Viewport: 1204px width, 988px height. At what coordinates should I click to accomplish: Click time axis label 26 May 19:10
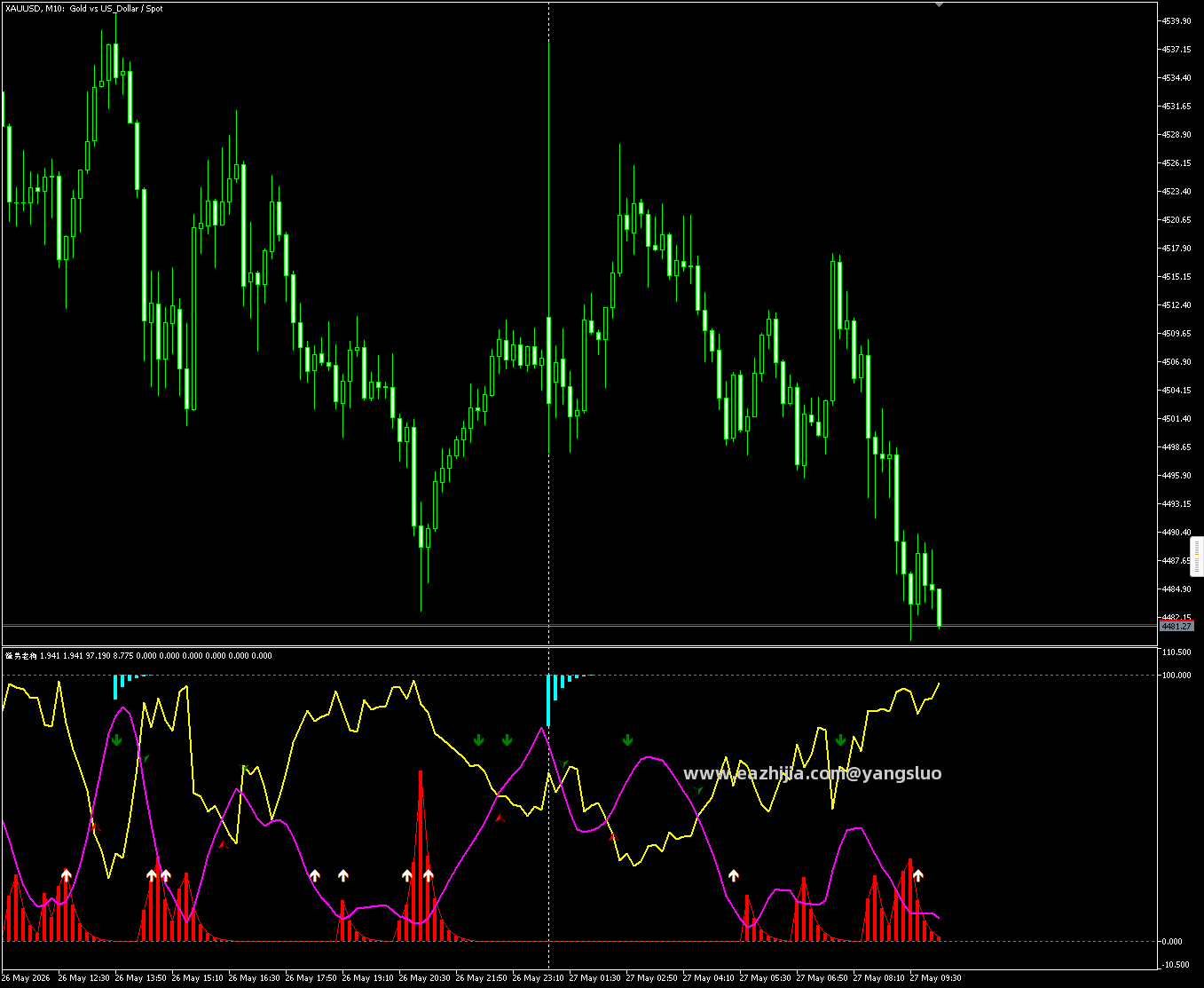tap(368, 978)
